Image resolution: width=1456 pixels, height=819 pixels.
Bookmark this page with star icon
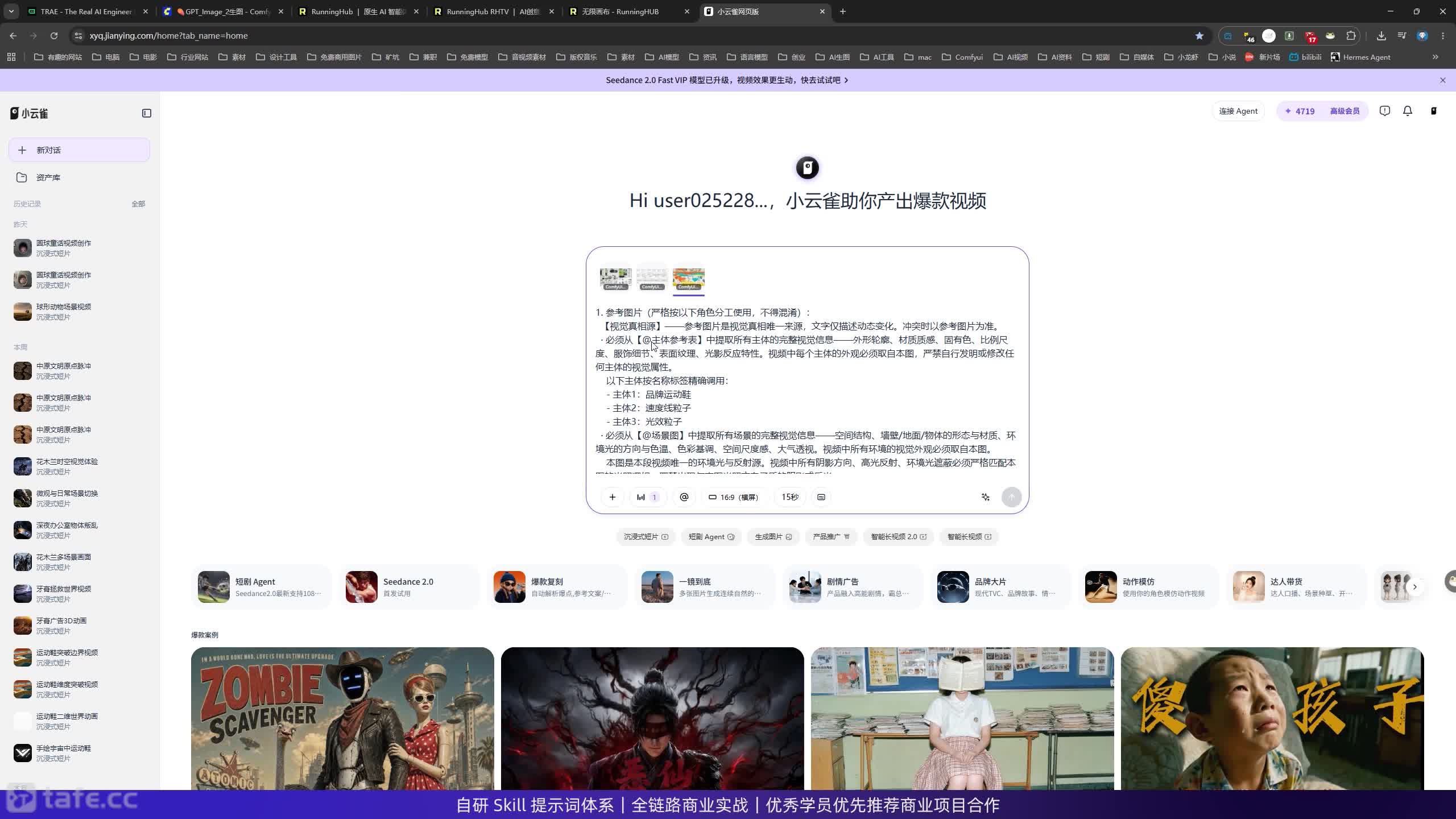pyautogui.click(x=1199, y=36)
